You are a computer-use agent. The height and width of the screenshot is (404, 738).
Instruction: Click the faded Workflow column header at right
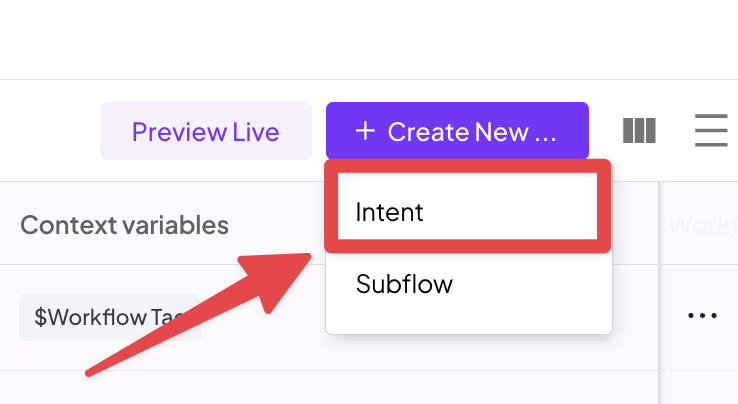703,225
